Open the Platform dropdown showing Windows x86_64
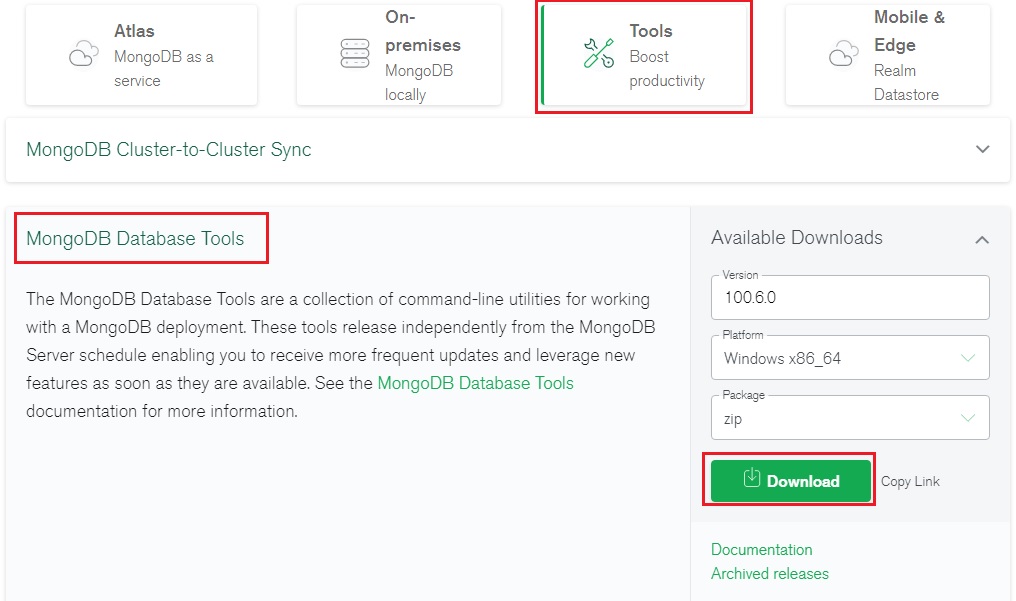This screenshot has height=601, width=1016. click(x=850, y=357)
